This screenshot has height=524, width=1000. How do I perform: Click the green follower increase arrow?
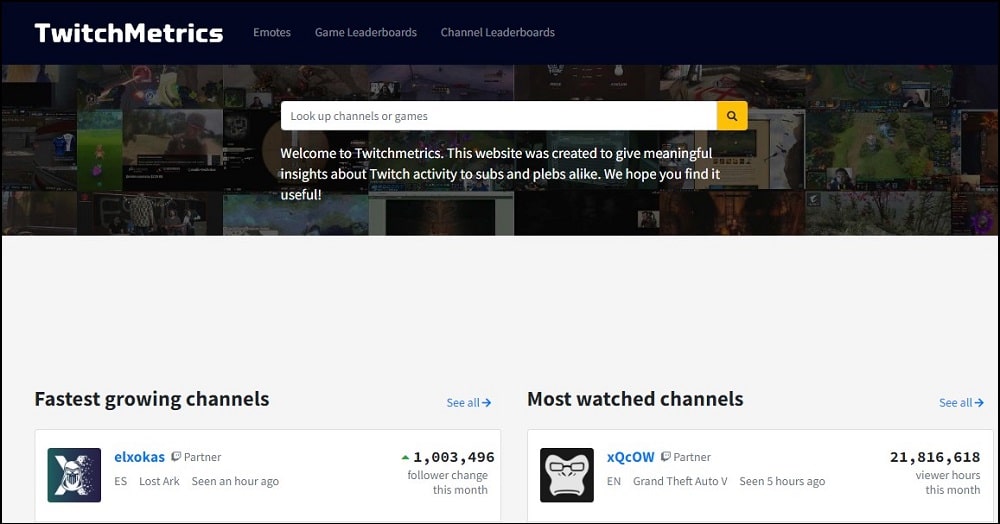405,458
